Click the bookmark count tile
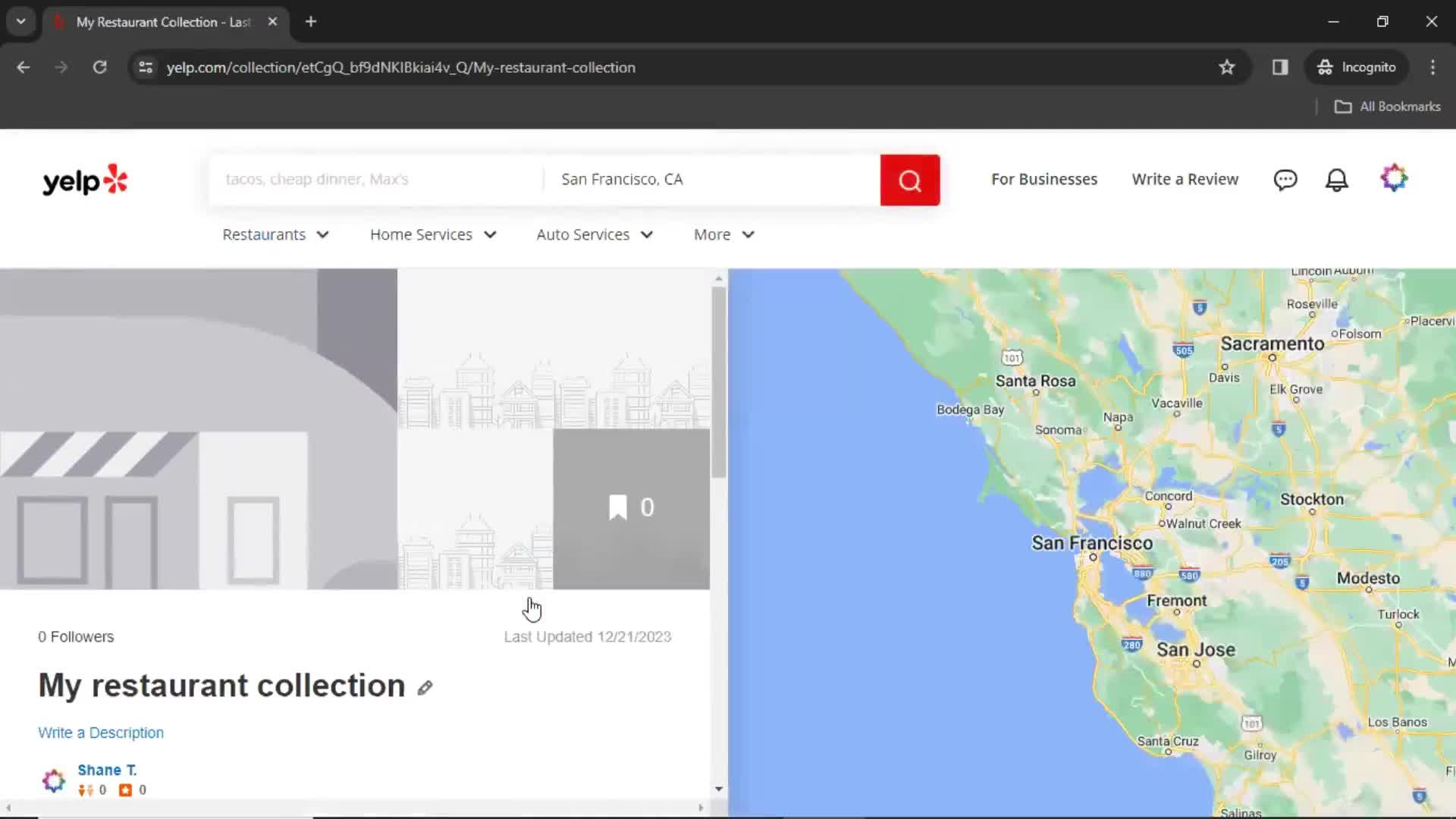This screenshot has height=819, width=1456. point(632,508)
